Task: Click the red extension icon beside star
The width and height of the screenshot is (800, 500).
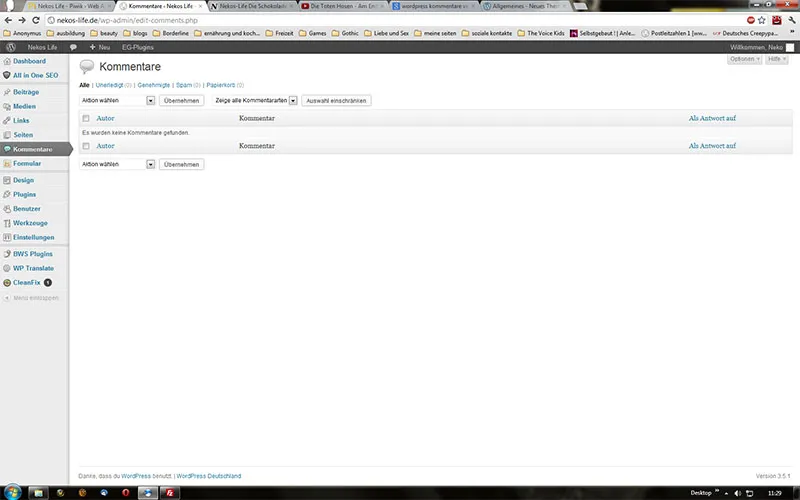Action: coord(777,20)
